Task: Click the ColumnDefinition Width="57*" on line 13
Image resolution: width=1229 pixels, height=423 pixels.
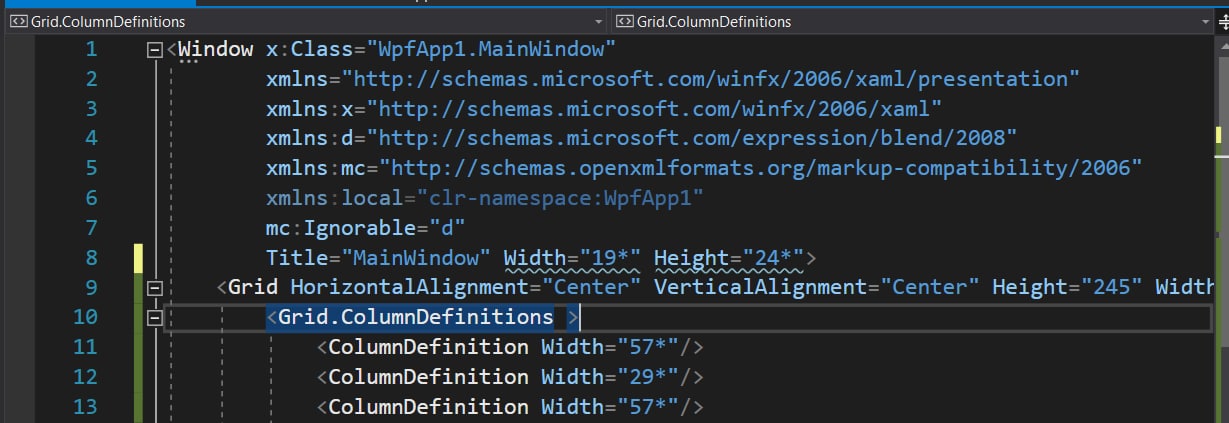Action: [x=512, y=408]
